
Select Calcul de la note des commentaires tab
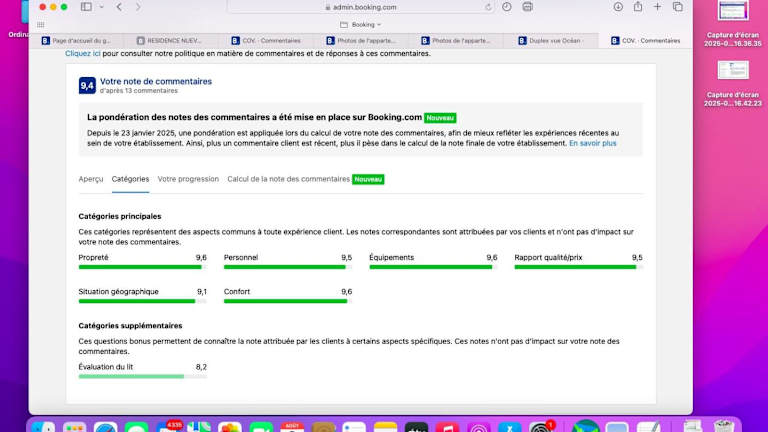coord(288,179)
